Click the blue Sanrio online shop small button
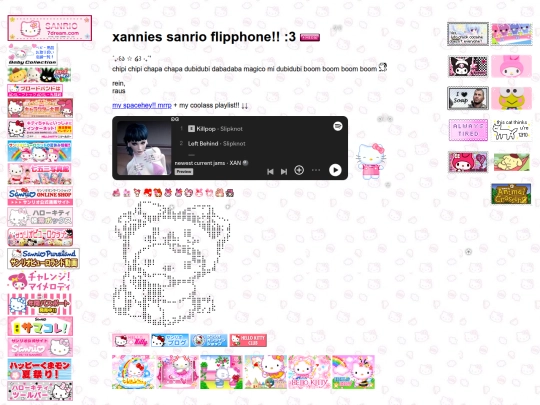This screenshot has height=405, width=540. [x=209, y=340]
